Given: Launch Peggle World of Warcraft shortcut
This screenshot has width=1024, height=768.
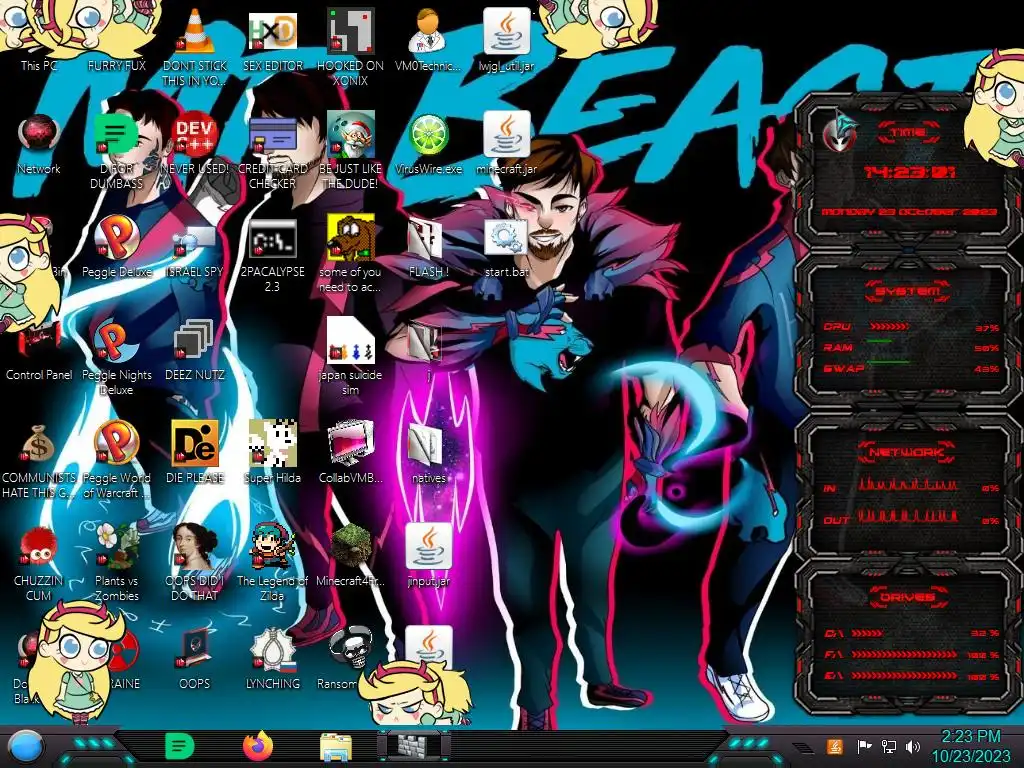Looking at the screenshot, I should point(117,460).
